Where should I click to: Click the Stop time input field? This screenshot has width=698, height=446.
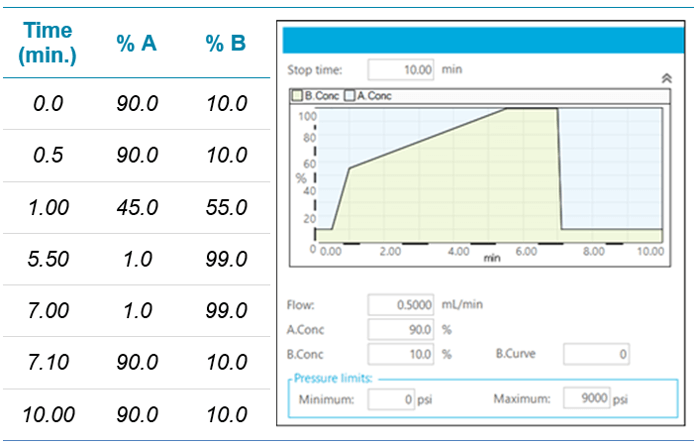pos(402,70)
